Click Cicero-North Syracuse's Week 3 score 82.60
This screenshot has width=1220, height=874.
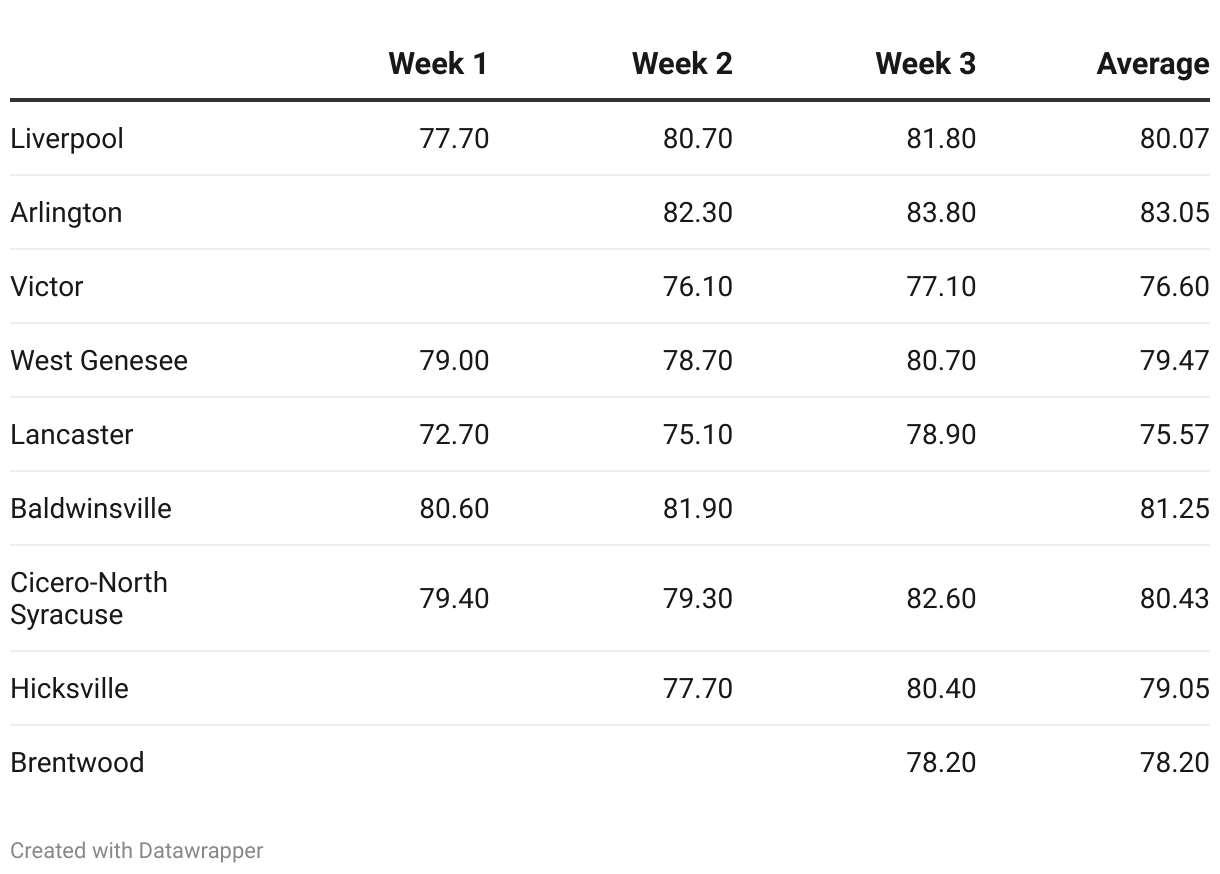click(x=941, y=598)
